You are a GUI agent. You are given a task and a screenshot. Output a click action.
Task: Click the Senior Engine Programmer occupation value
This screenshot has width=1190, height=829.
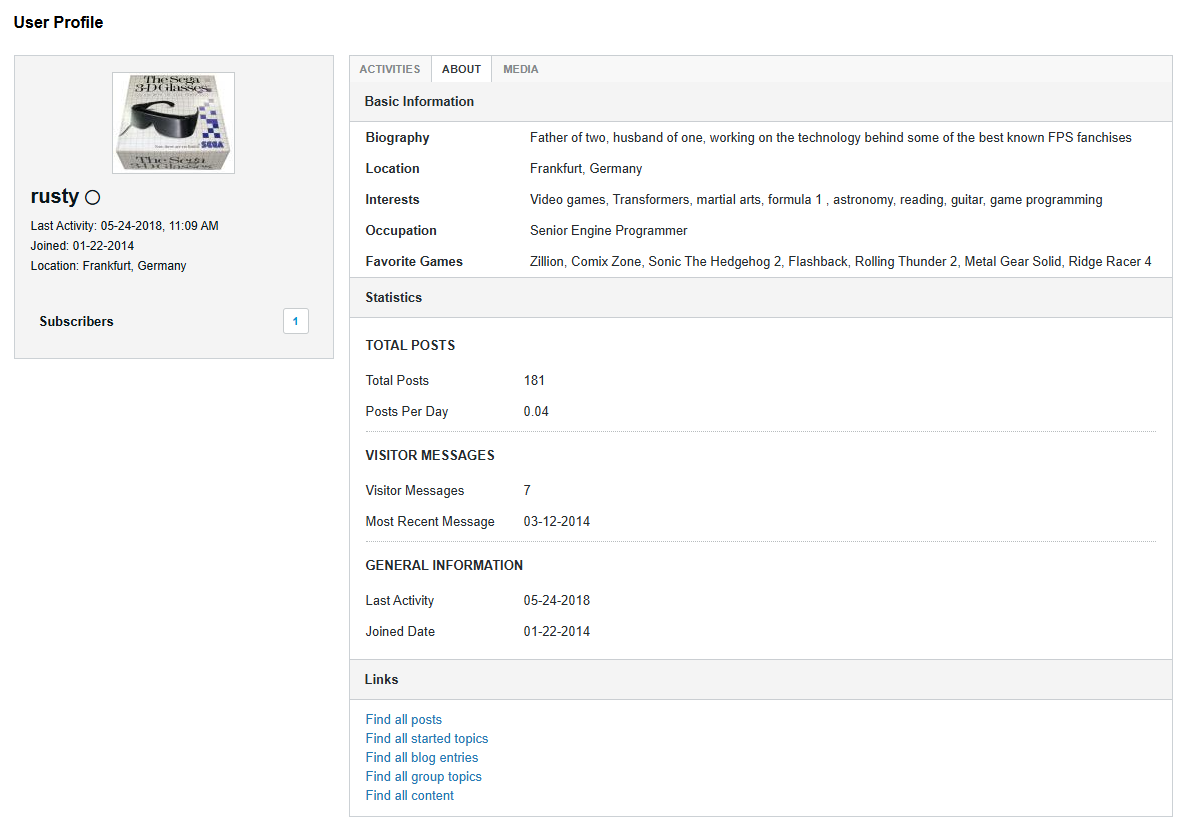click(609, 230)
